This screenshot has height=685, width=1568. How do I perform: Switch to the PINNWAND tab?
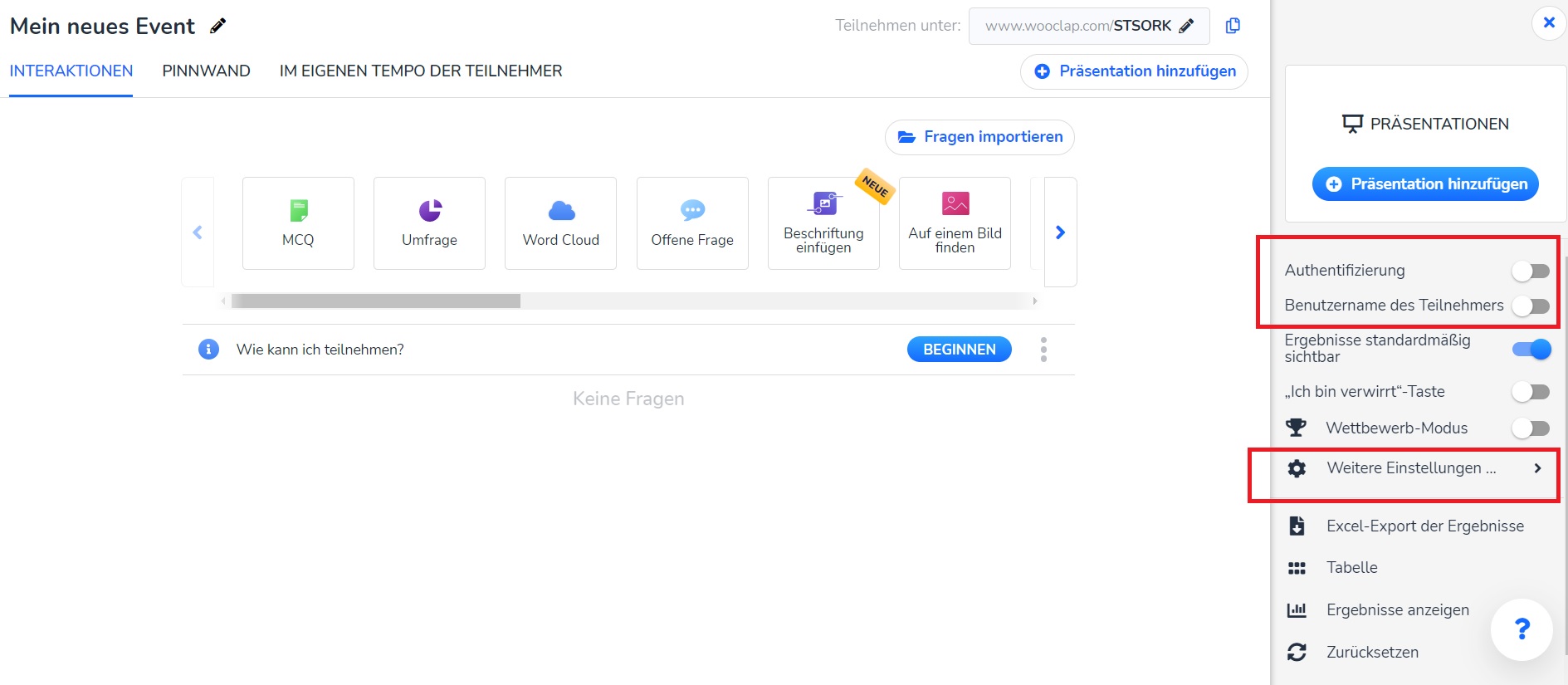206,71
